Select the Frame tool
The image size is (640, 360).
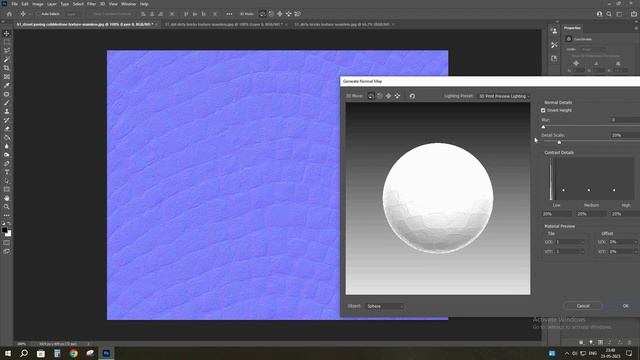(7, 77)
